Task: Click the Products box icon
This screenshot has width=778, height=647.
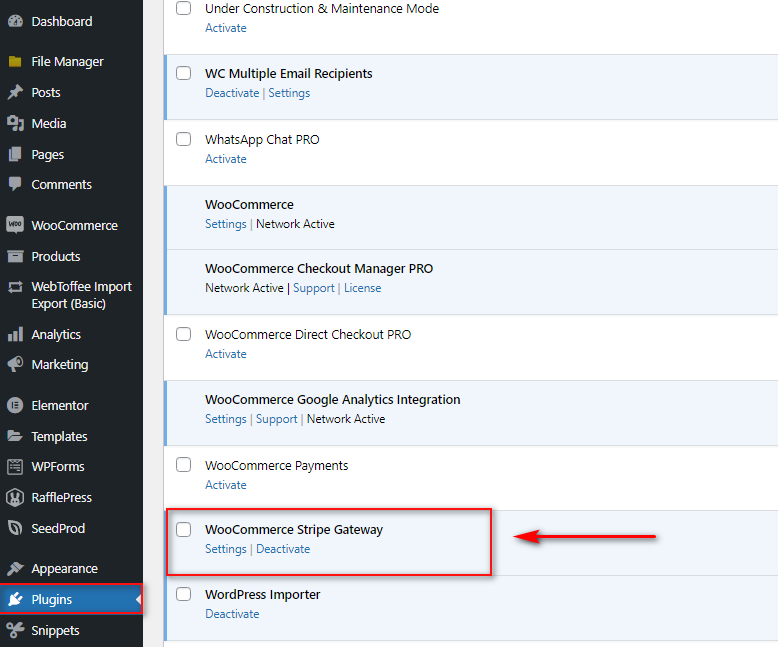Action: point(15,256)
